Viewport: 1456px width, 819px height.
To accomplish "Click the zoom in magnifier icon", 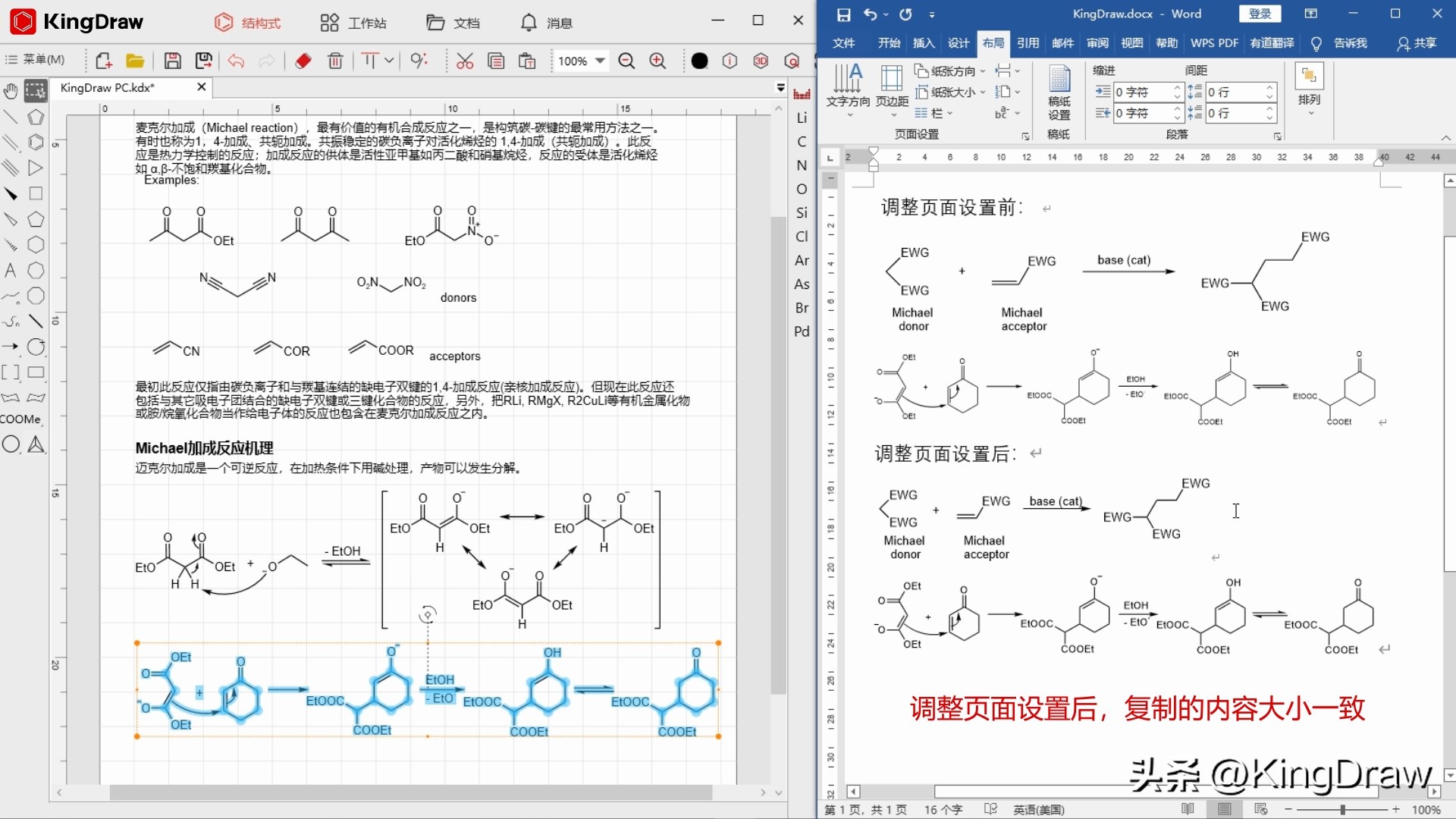I will coord(658,61).
